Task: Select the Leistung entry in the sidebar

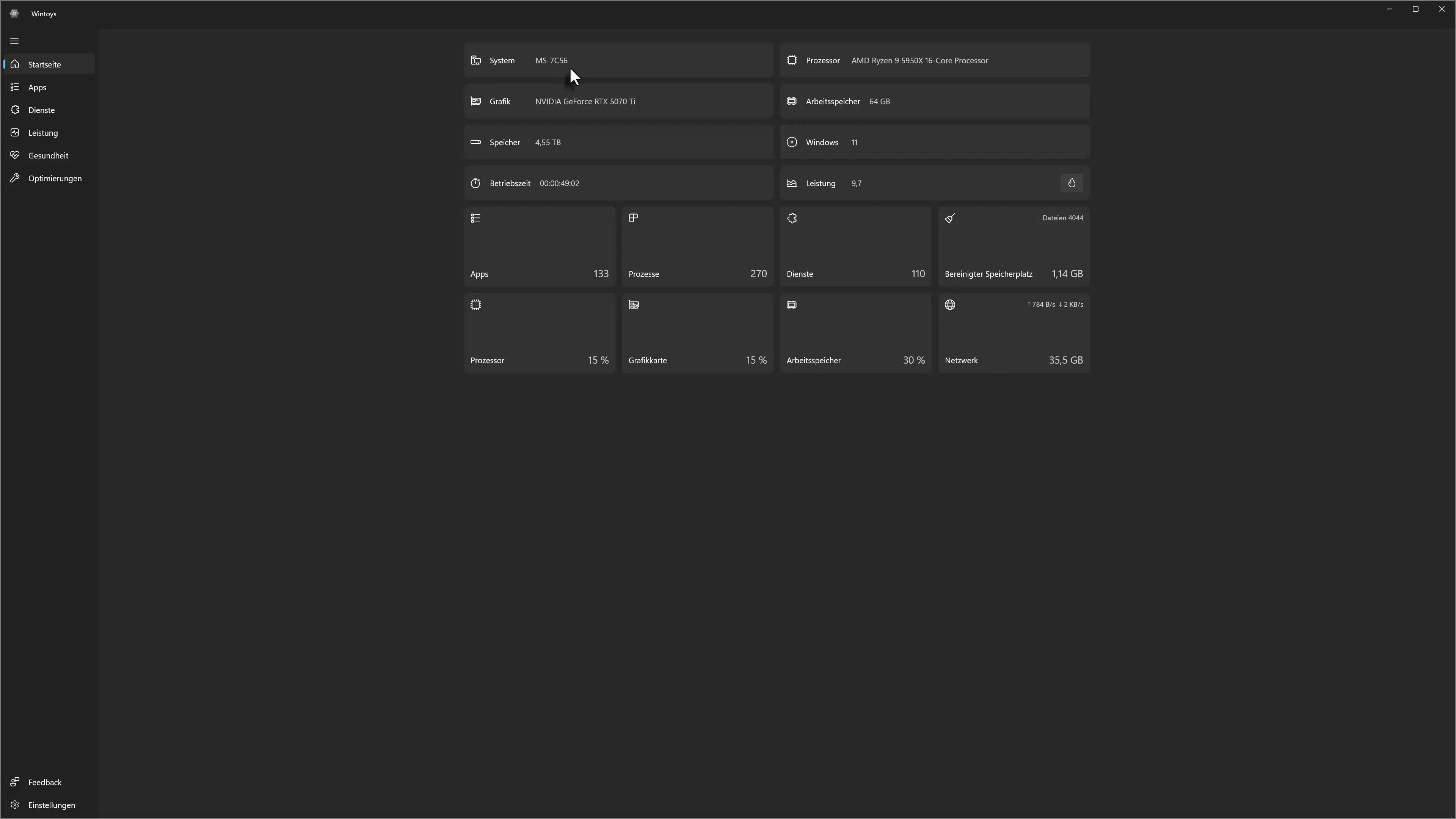Action: pyautogui.click(x=49, y=132)
